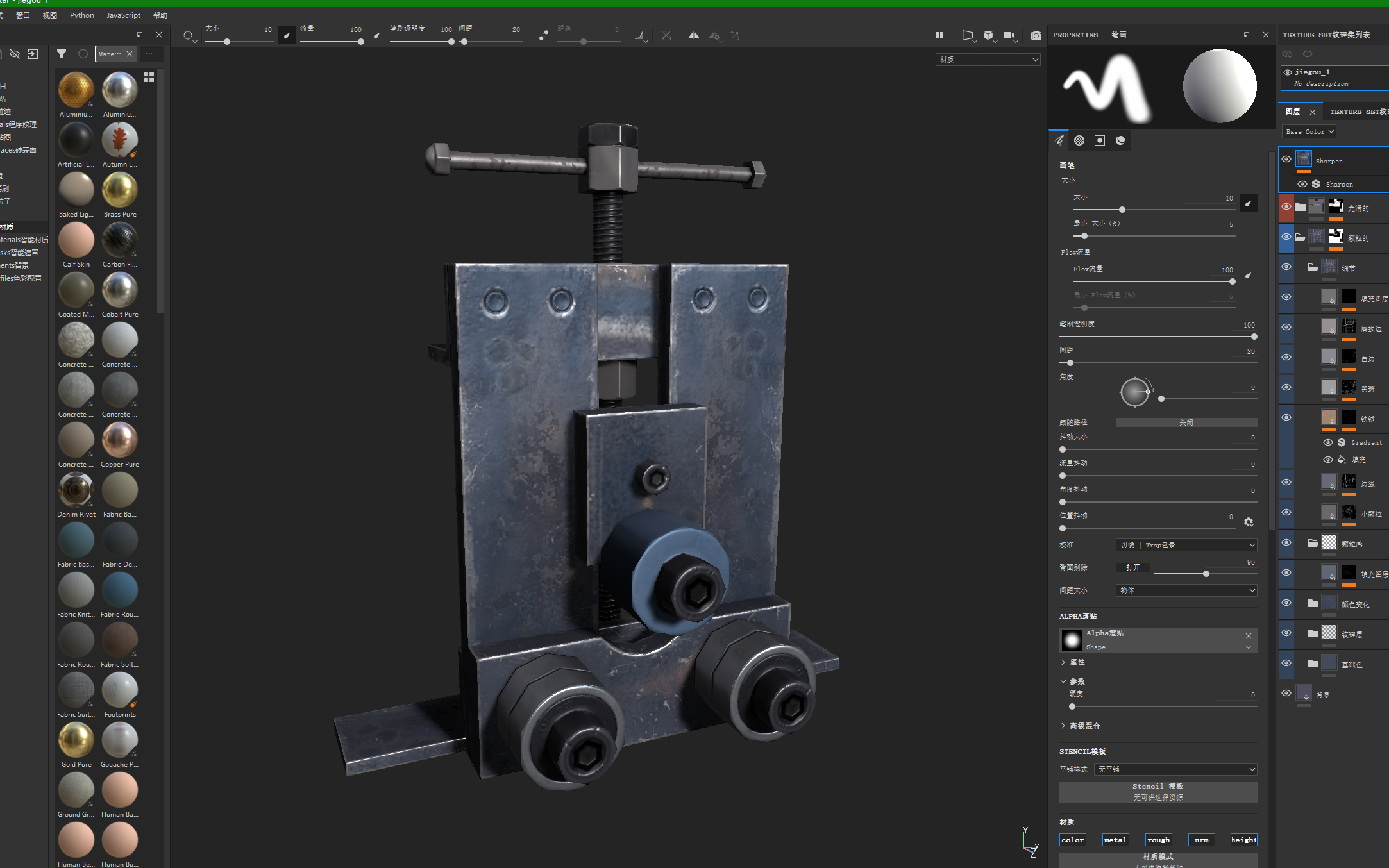Remove the Alpha Shape with the X button
Screen dimensions: 1389x868
coord(1249,636)
